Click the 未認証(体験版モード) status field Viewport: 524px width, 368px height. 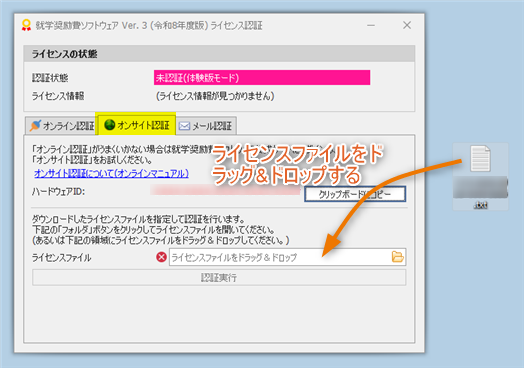pyautogui.click(x=262, y=78)
